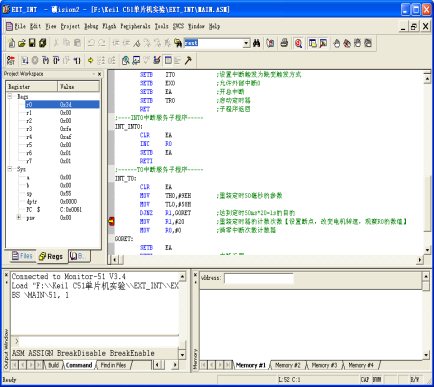The height and width of the screenshot is (387, 434).
Task: Click the Step Into icon
Action: coord(46,60)
